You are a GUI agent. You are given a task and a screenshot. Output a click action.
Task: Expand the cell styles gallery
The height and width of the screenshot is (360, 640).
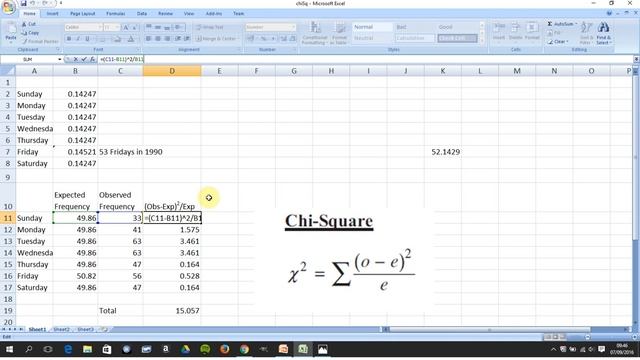(x=482, y=40)
